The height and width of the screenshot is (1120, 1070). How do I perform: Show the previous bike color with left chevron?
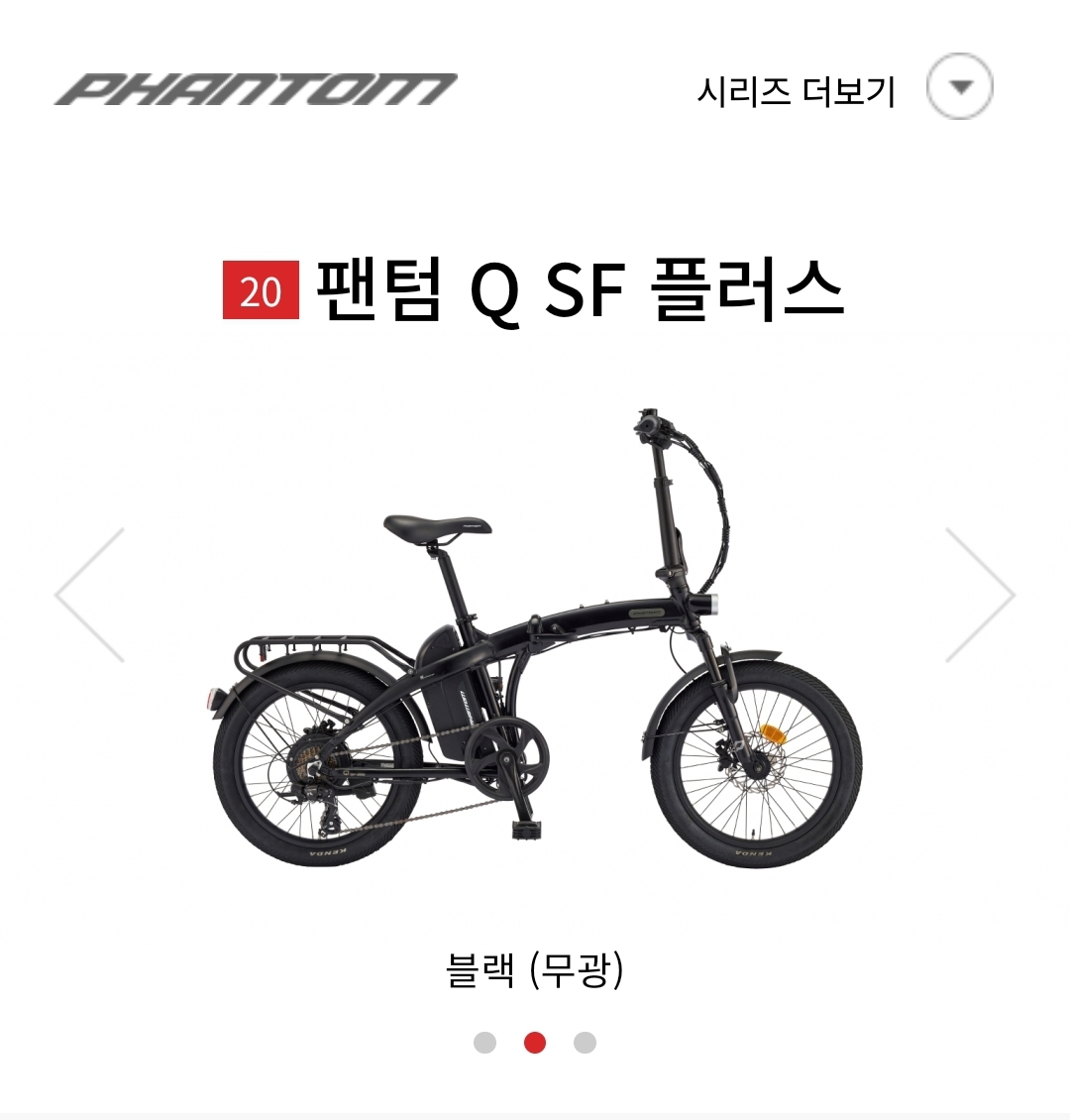pyautogui.click(x=91, y=595)
